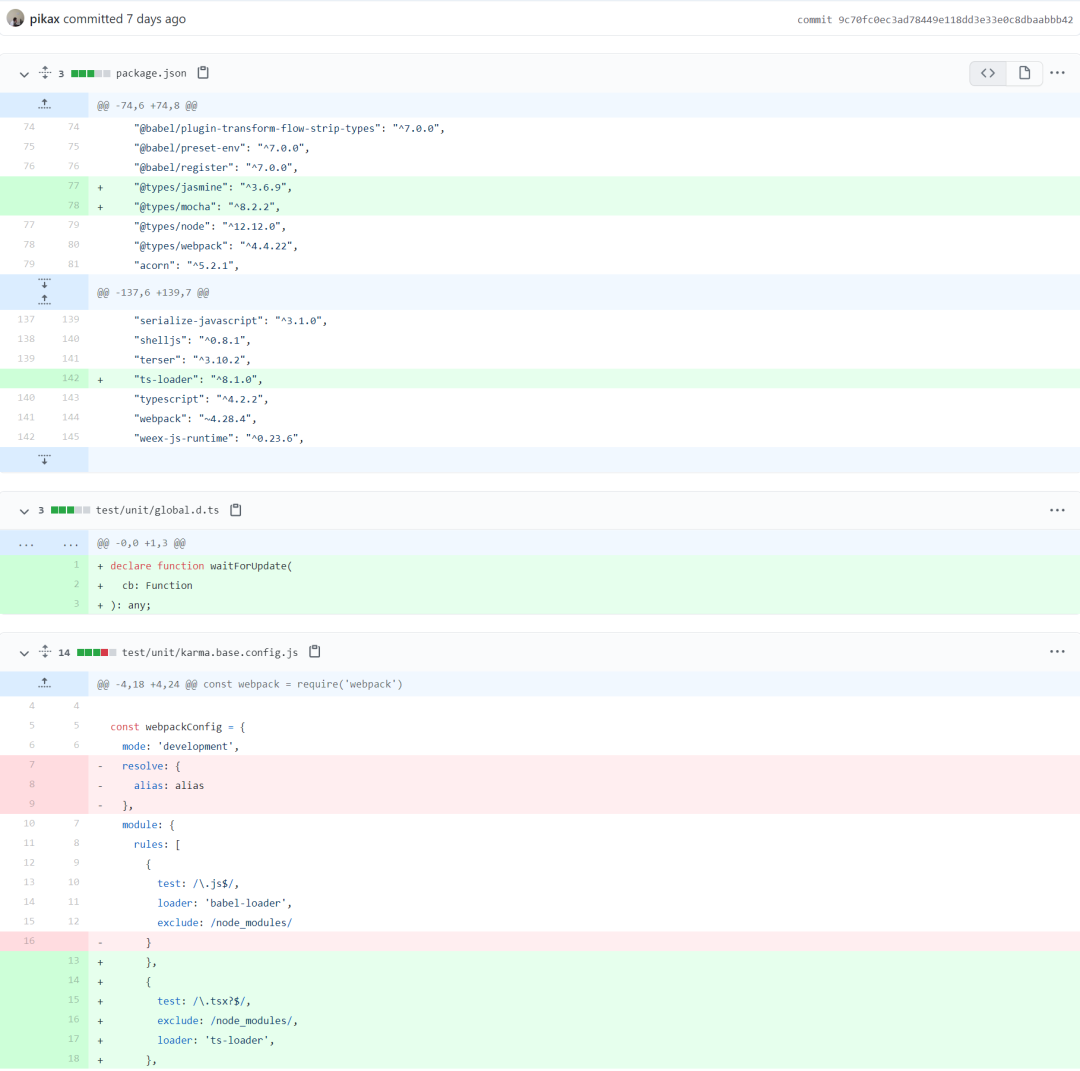Expand down after line 81 in package.json
Screen dimensions: 1080x1071
(44, 284)
